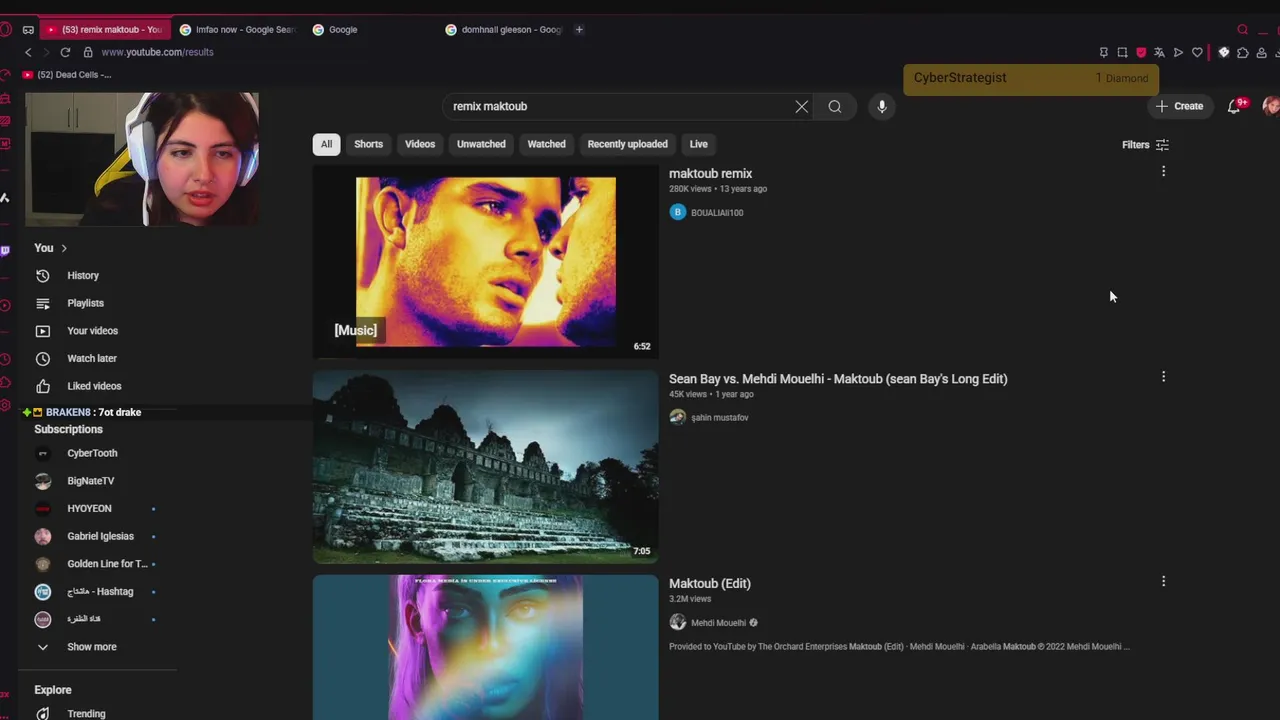Click the address bar URL
Viewport: 1280px width, 720px height.
(157, 52)
